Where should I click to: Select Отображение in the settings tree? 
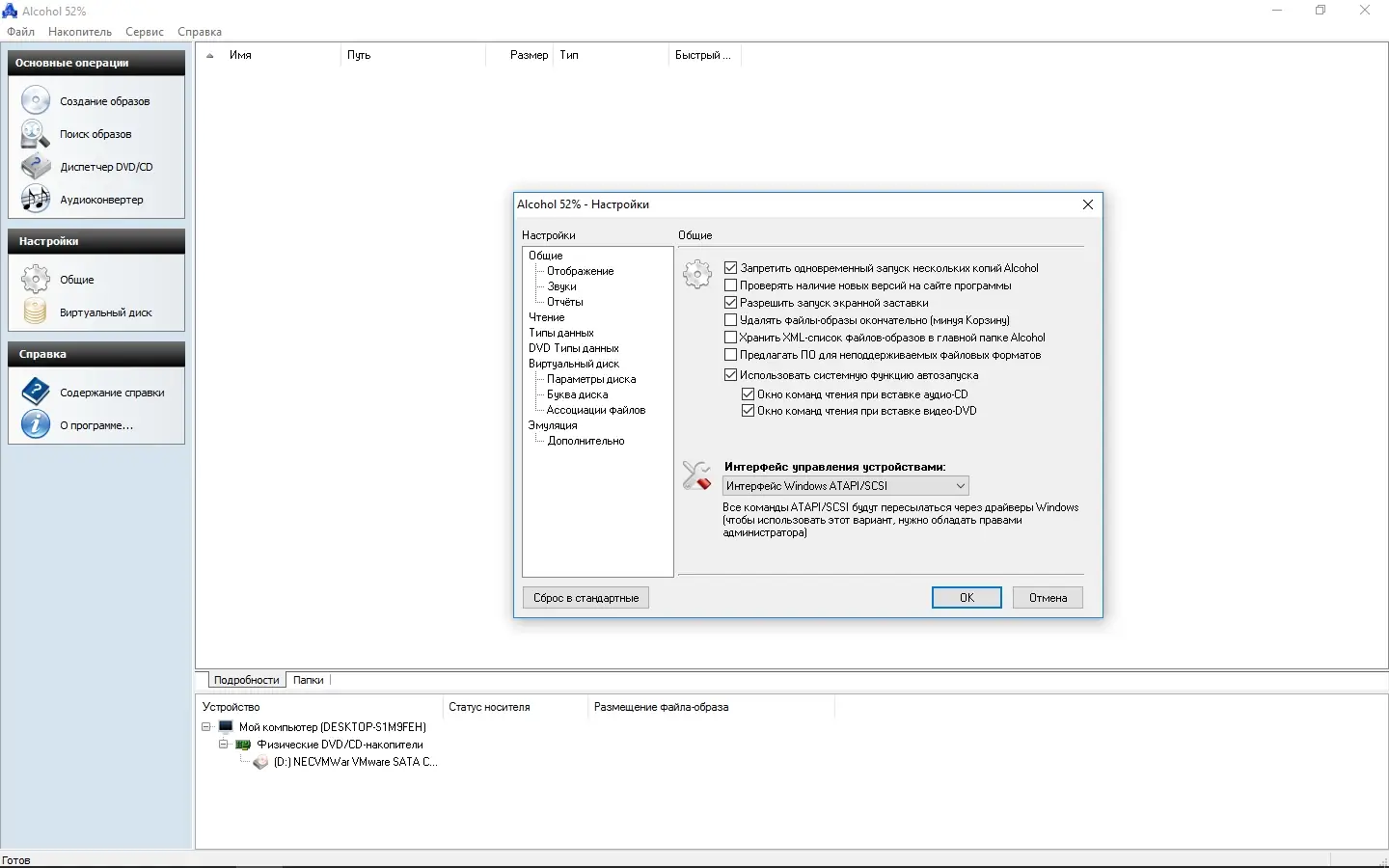click(x=581, y=271)
